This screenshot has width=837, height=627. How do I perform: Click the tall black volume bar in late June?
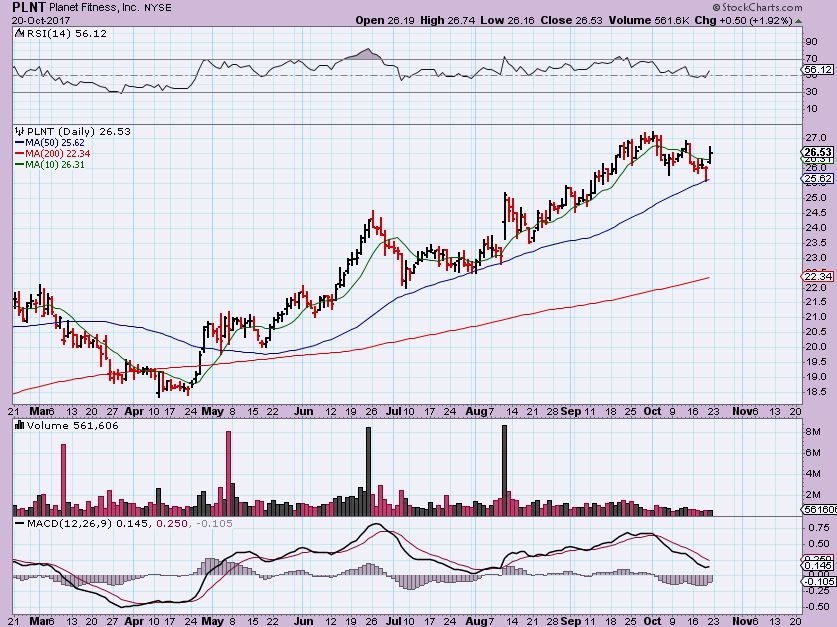click(368, 471)
